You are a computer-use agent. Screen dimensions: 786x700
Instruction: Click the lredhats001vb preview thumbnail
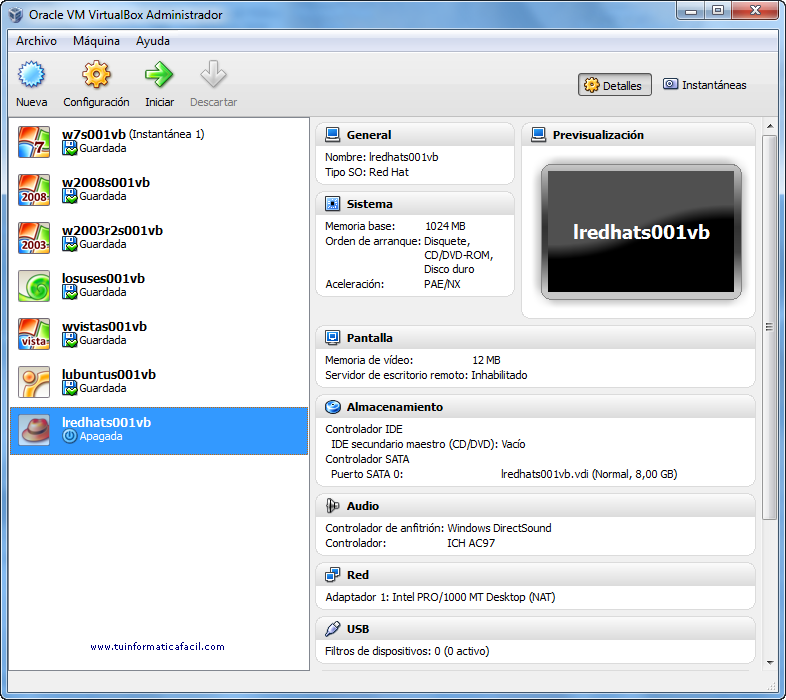641,232
